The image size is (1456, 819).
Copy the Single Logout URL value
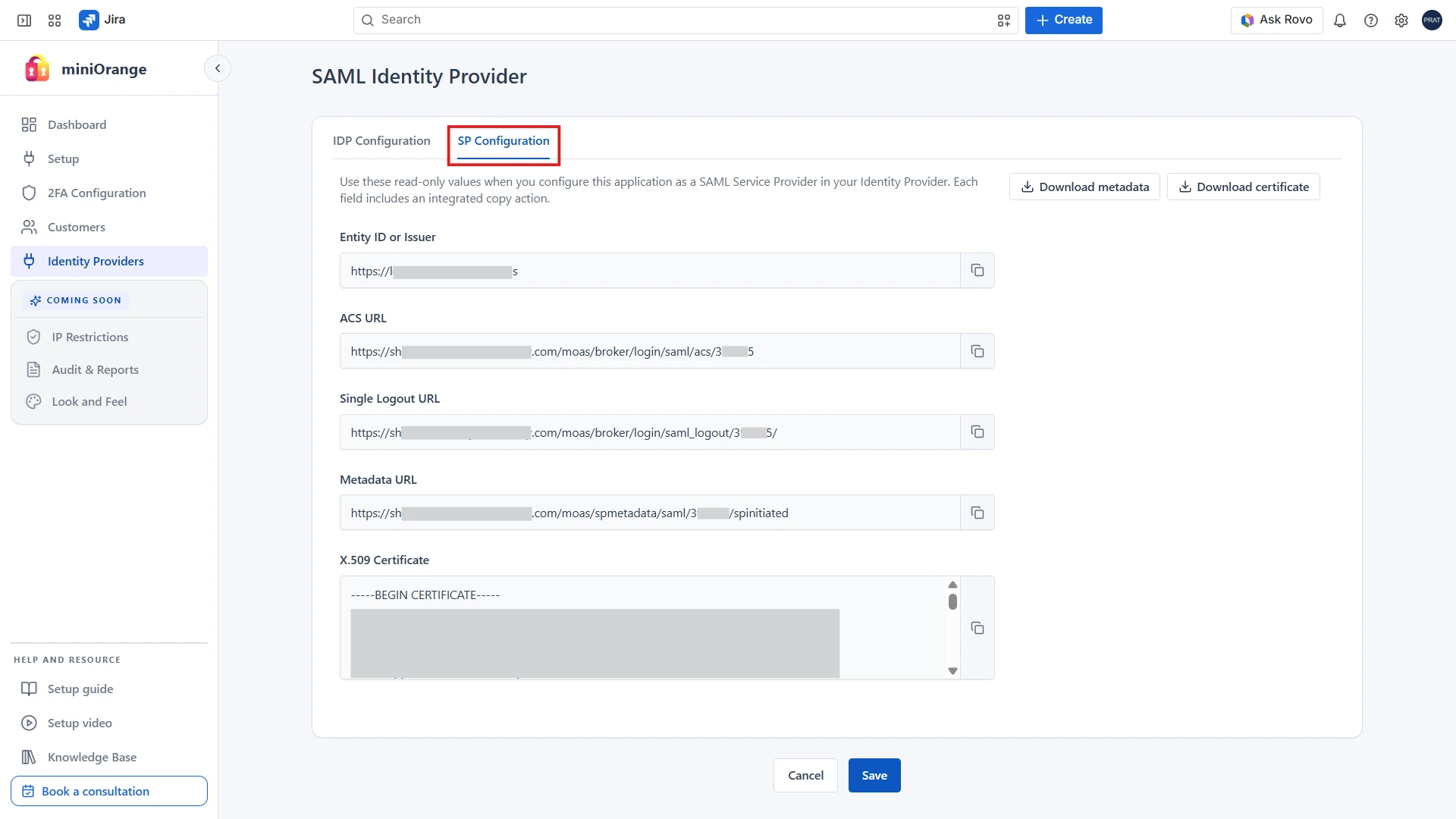point(977,432)
